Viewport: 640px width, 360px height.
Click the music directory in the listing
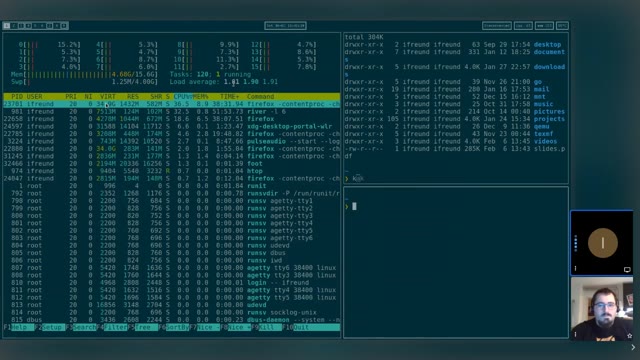pos(544,104)
